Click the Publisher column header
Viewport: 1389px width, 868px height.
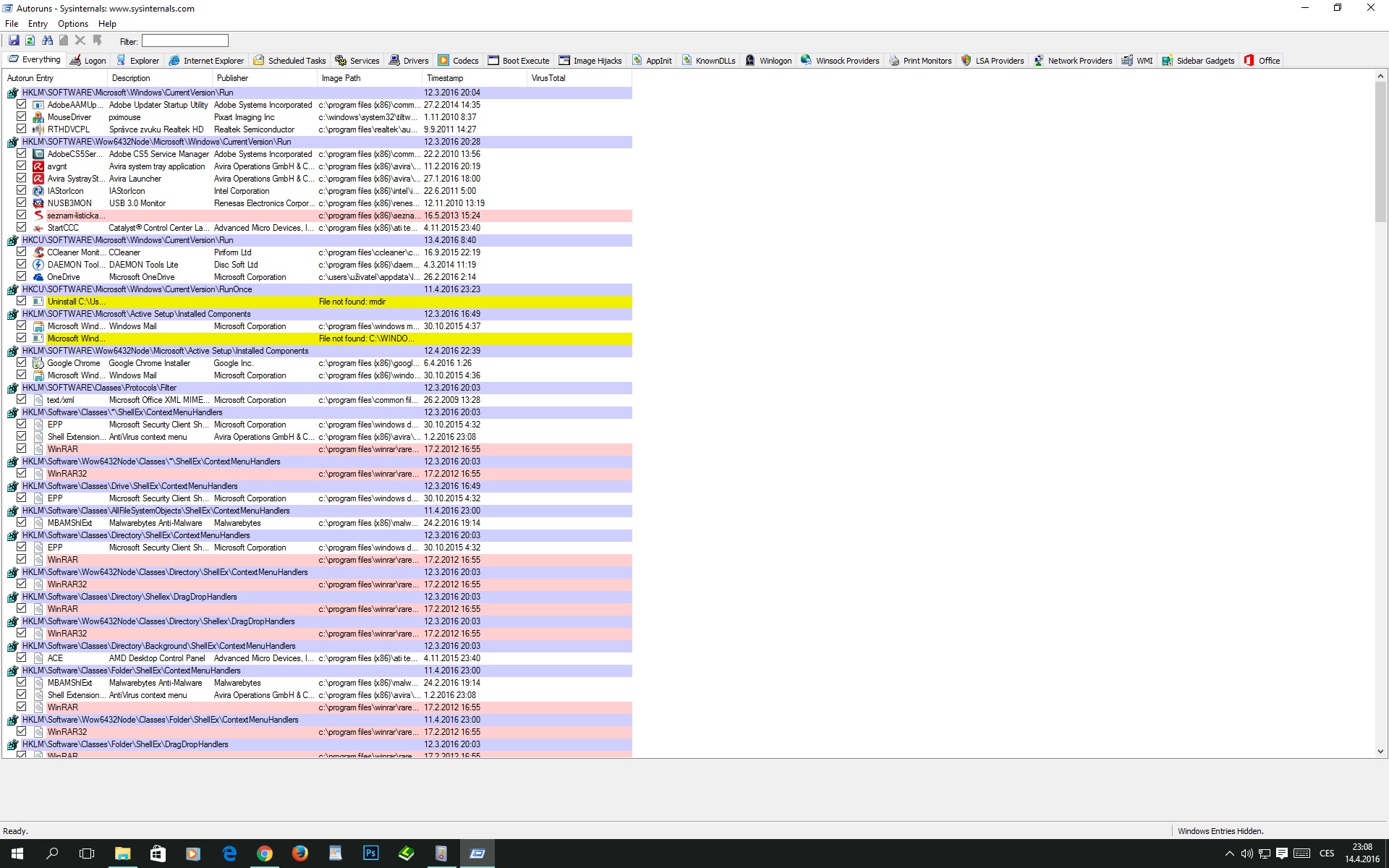pos(232,78)
